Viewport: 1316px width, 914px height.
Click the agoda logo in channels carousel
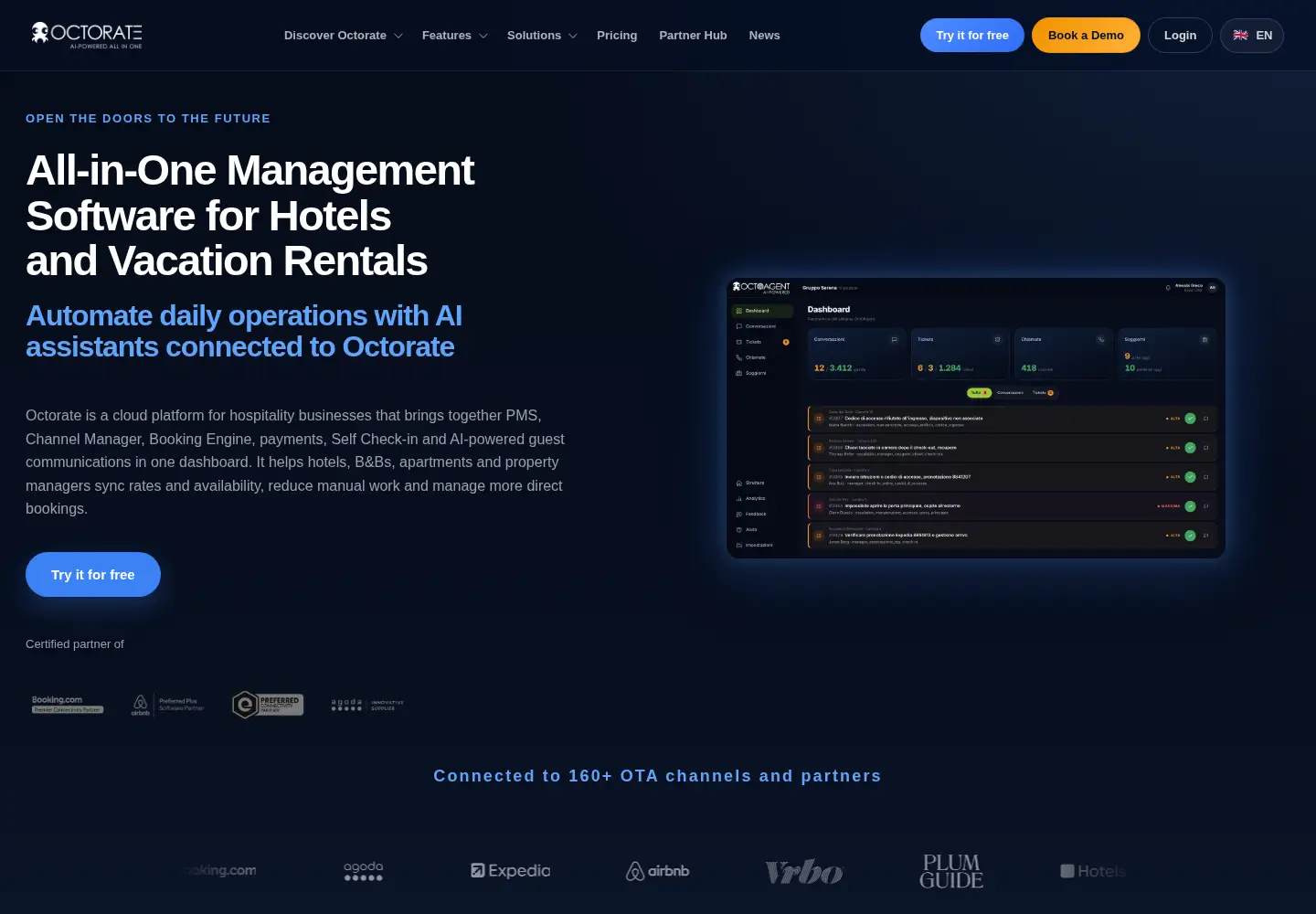[x=363, y=871]
